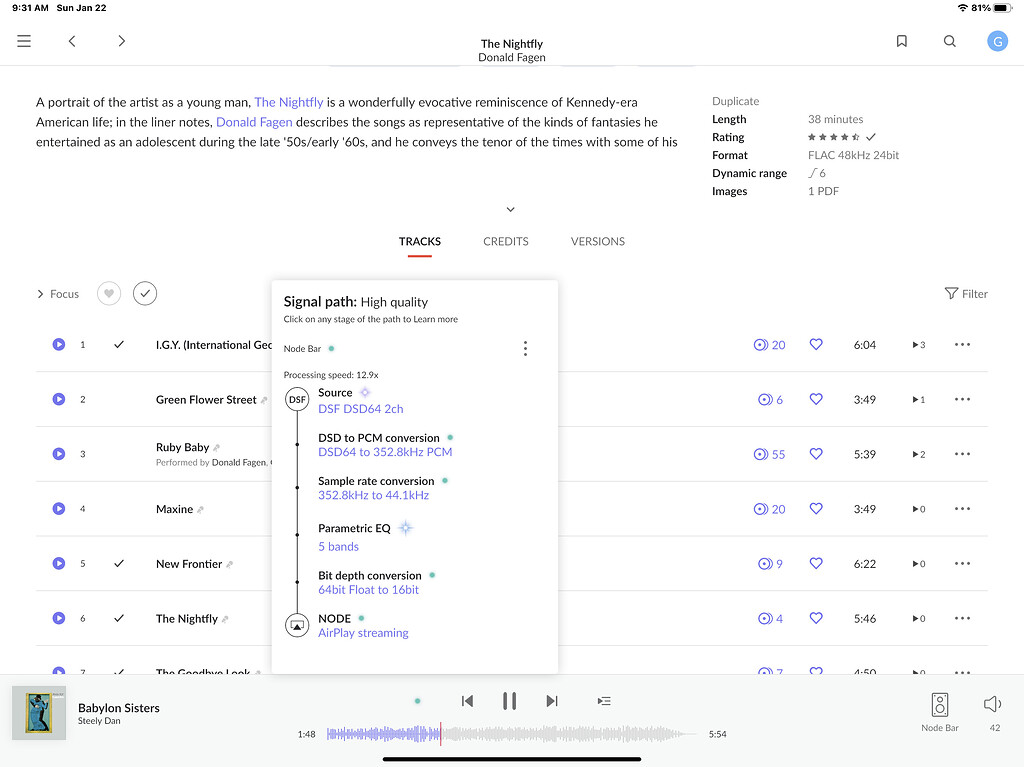Switch to the Credits tab
This screenshot has width=1024, height=767.
point(505,241)
